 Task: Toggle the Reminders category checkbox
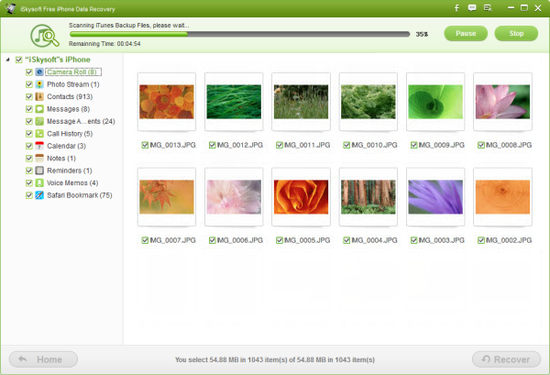pos(29,170)
